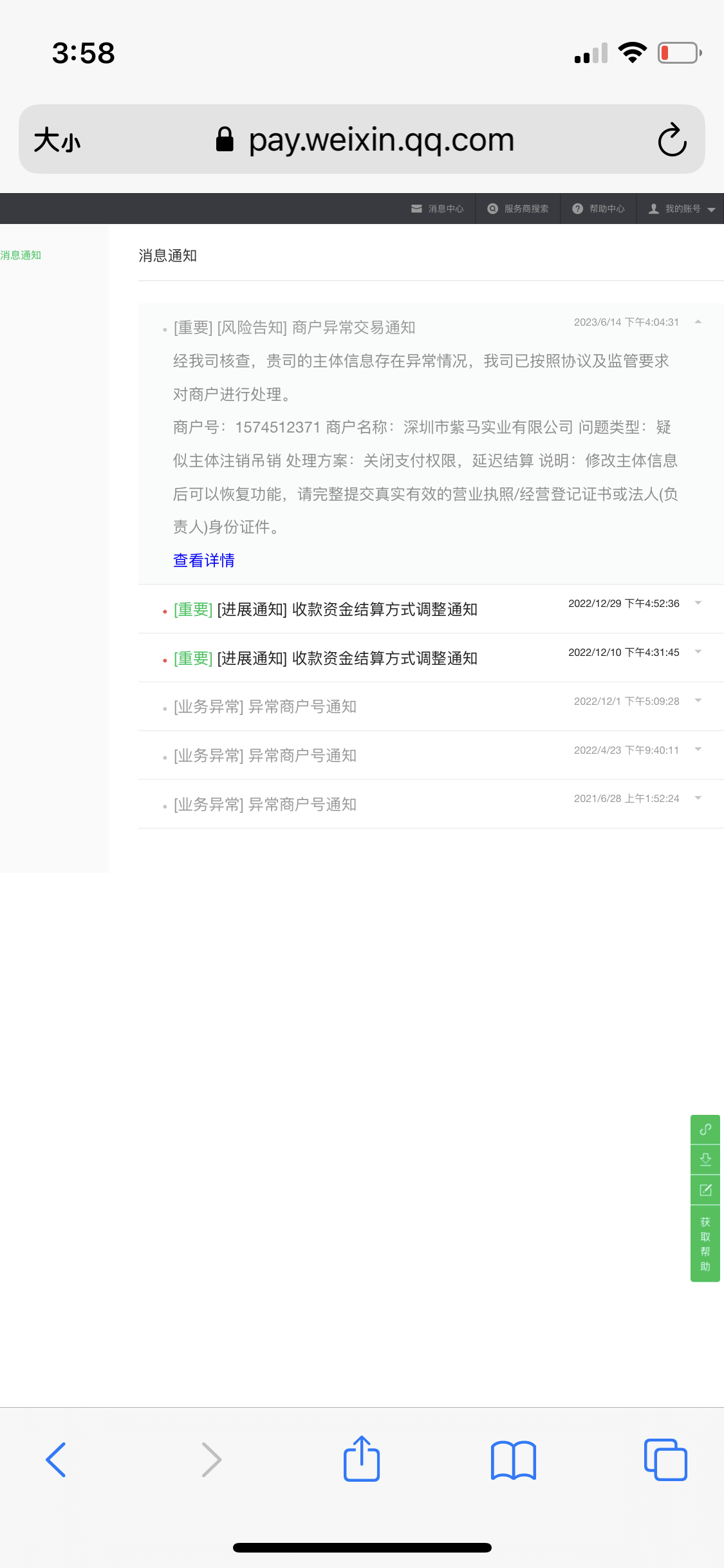Click the 2023/6/14 下午4:04:31 timestamp
724x1568 pixels.
click(627, 322)
